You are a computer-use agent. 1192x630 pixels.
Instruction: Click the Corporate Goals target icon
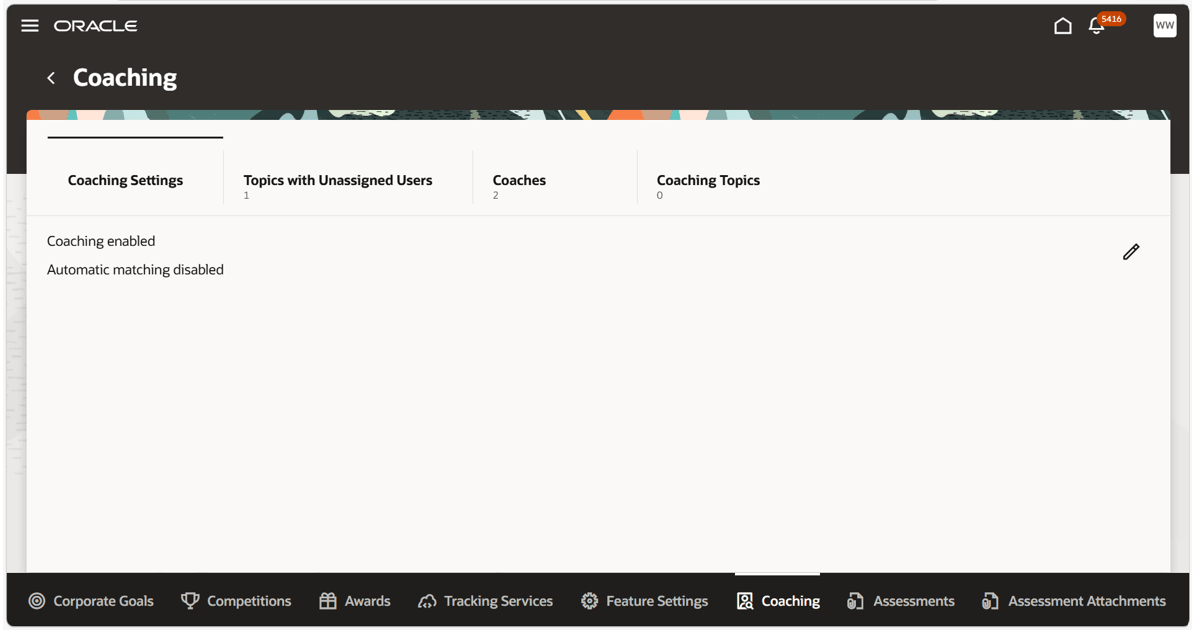(36, 601)
